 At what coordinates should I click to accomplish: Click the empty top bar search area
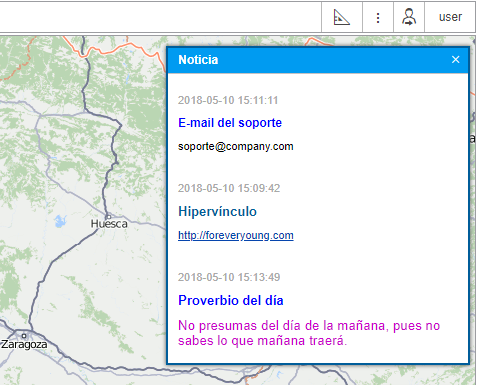click(x=160, y=17)
